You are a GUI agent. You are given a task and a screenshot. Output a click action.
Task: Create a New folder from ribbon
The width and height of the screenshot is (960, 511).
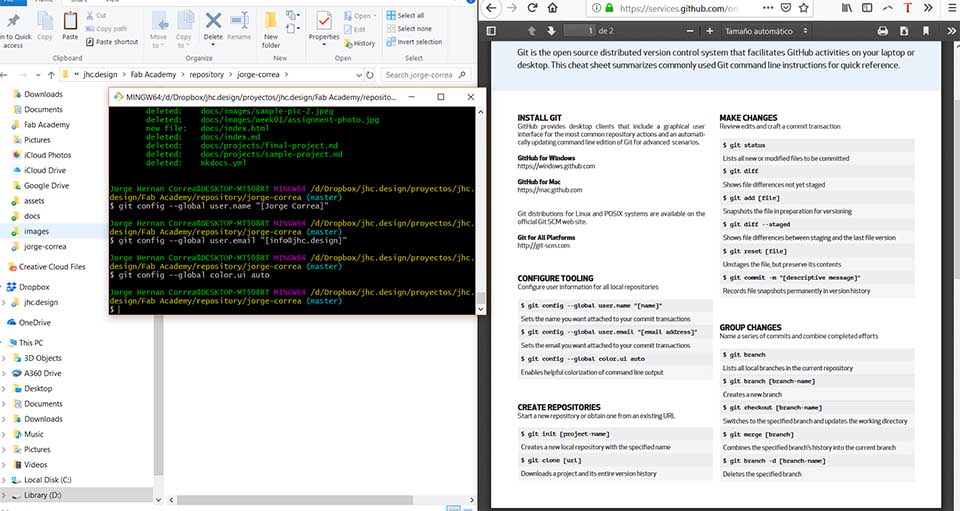pyautogui.click(x=271, y=29)
